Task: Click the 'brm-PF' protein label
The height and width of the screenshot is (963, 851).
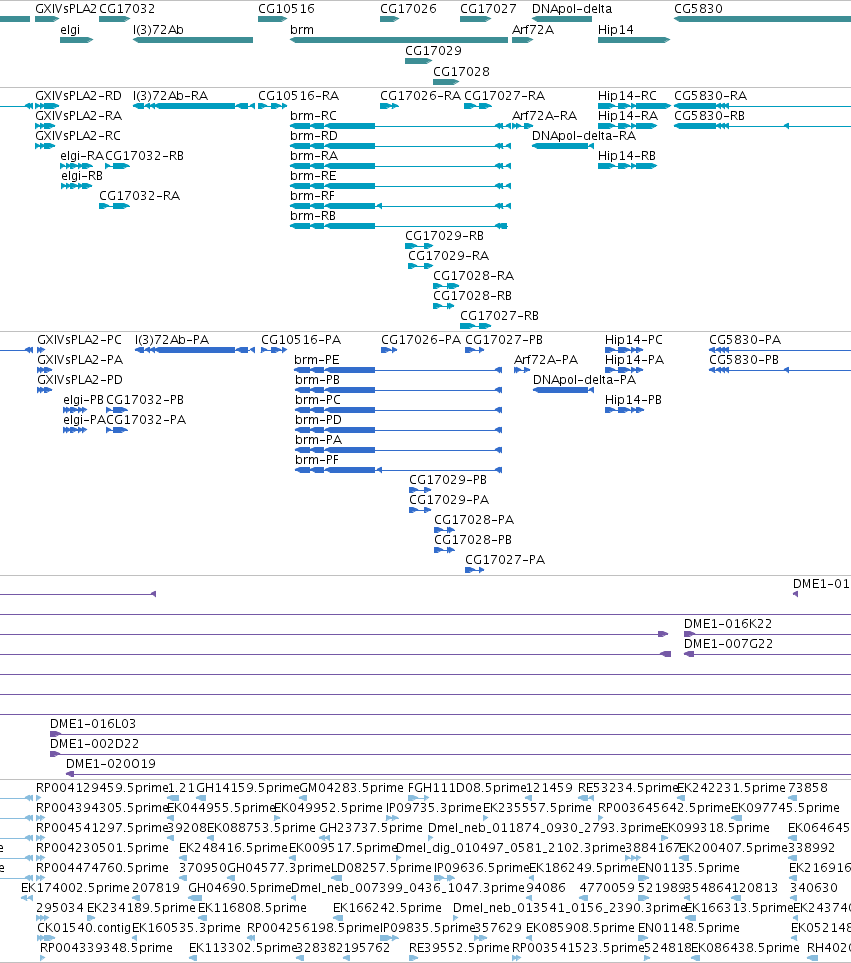Action: [x=317, y=460]
